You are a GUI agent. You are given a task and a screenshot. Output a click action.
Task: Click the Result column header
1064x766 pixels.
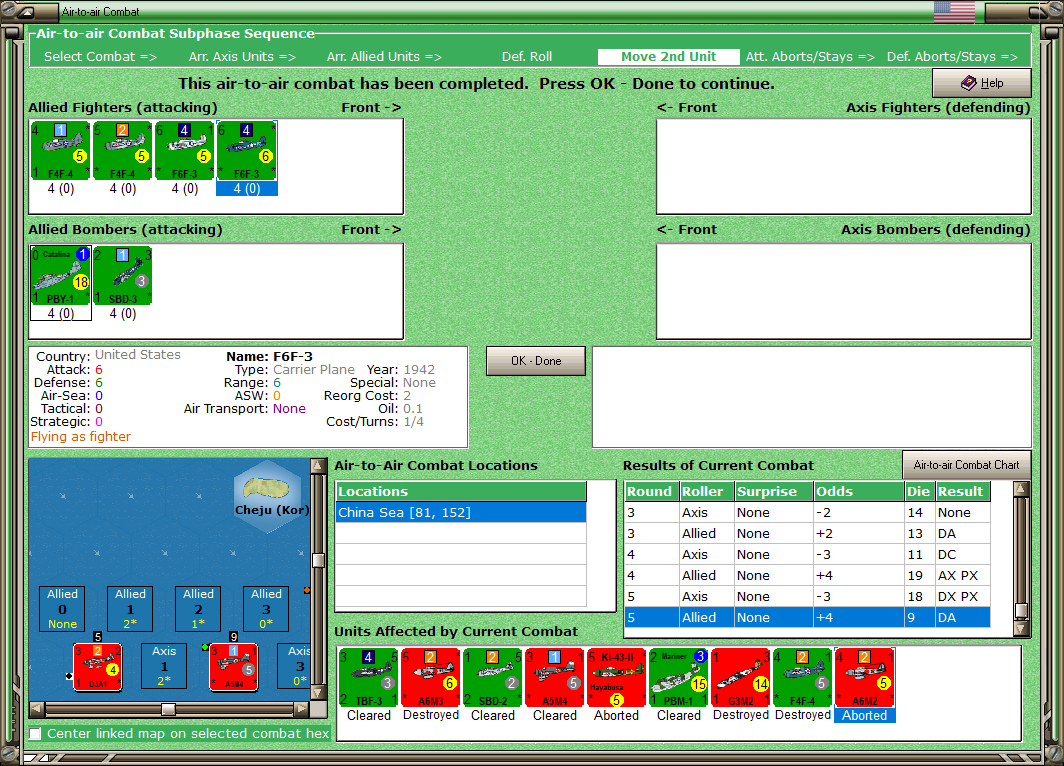962,491
